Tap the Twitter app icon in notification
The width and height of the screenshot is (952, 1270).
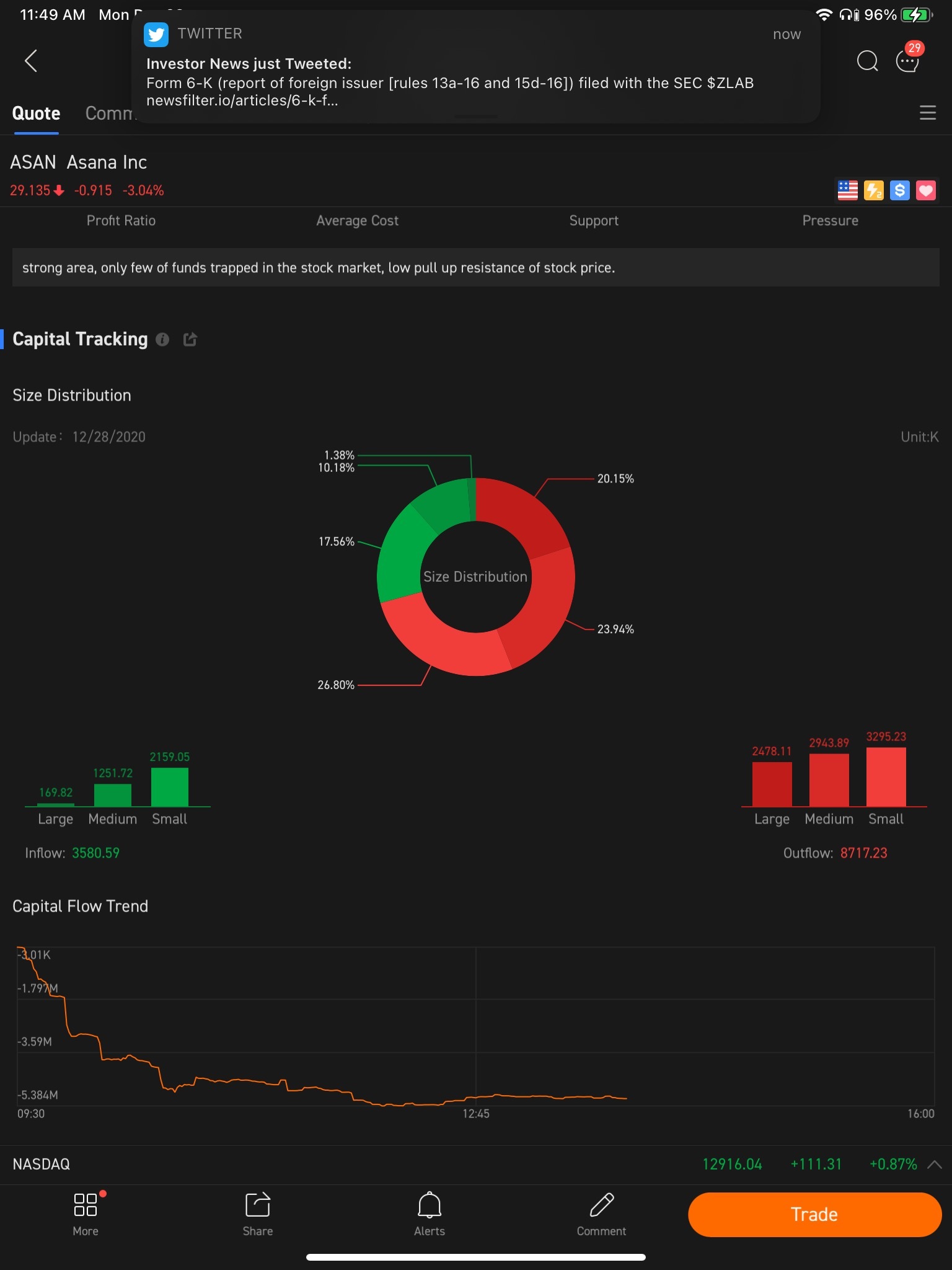click(x=156, y=34)
